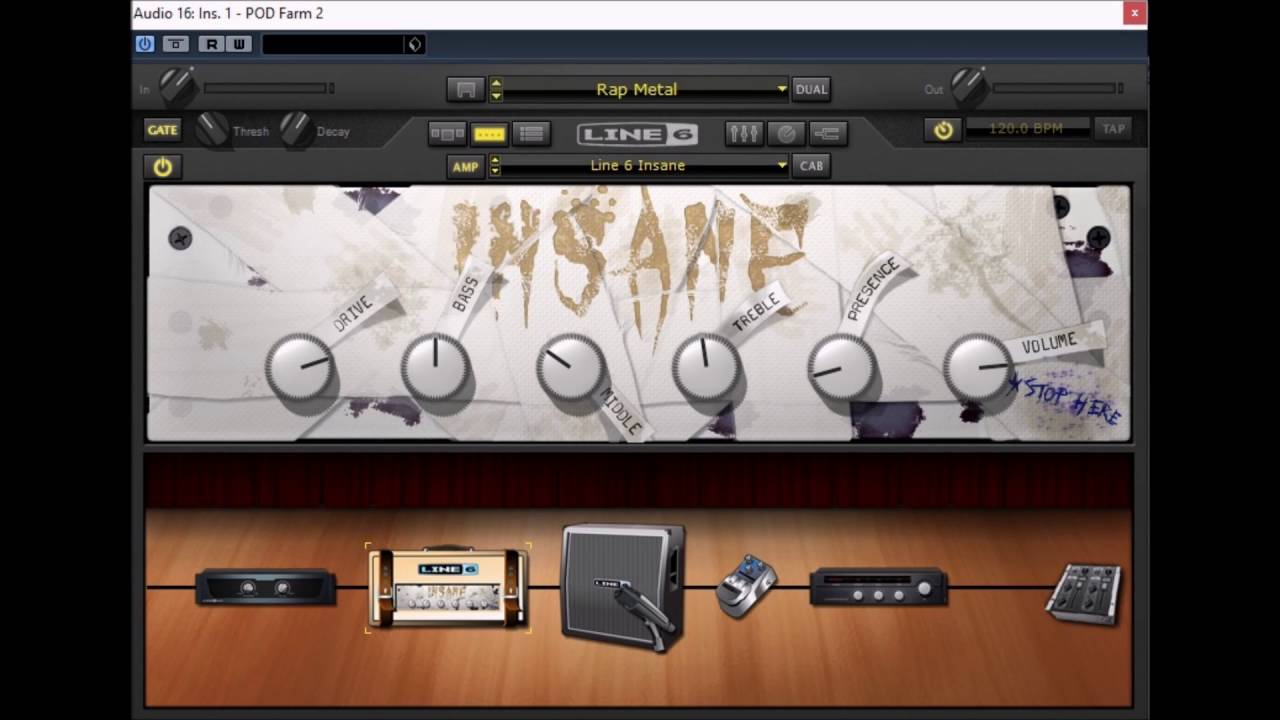Click the TREBLE knob on Insane amp

707,368
